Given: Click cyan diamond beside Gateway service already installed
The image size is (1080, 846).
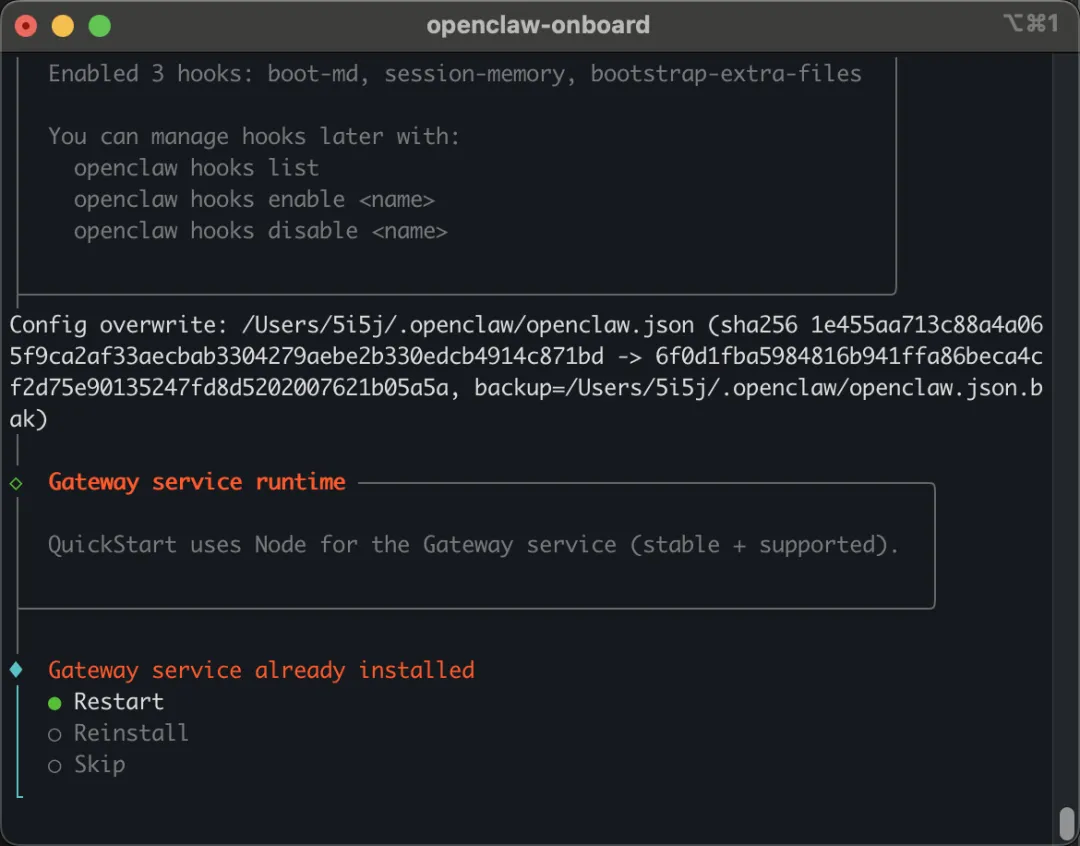Looking at the screenshot, I should (x=16, y=669).
